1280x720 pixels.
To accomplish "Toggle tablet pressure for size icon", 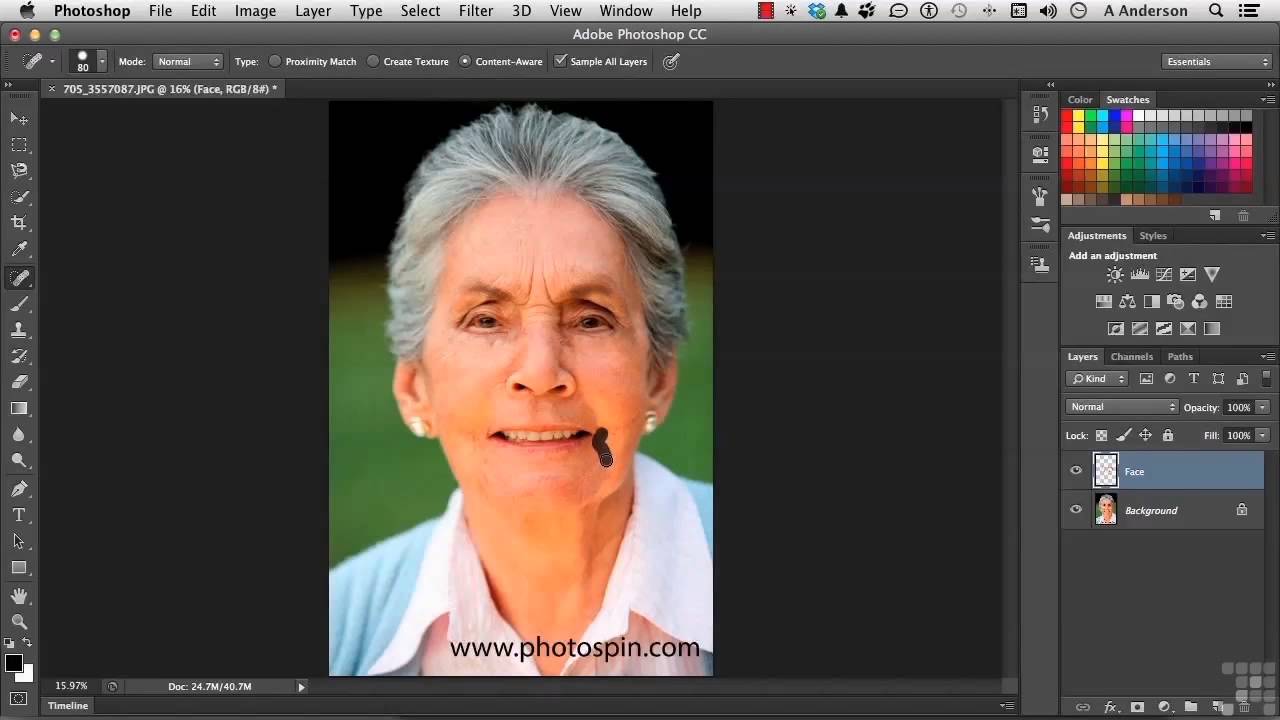I will click(x=671, y=61).
